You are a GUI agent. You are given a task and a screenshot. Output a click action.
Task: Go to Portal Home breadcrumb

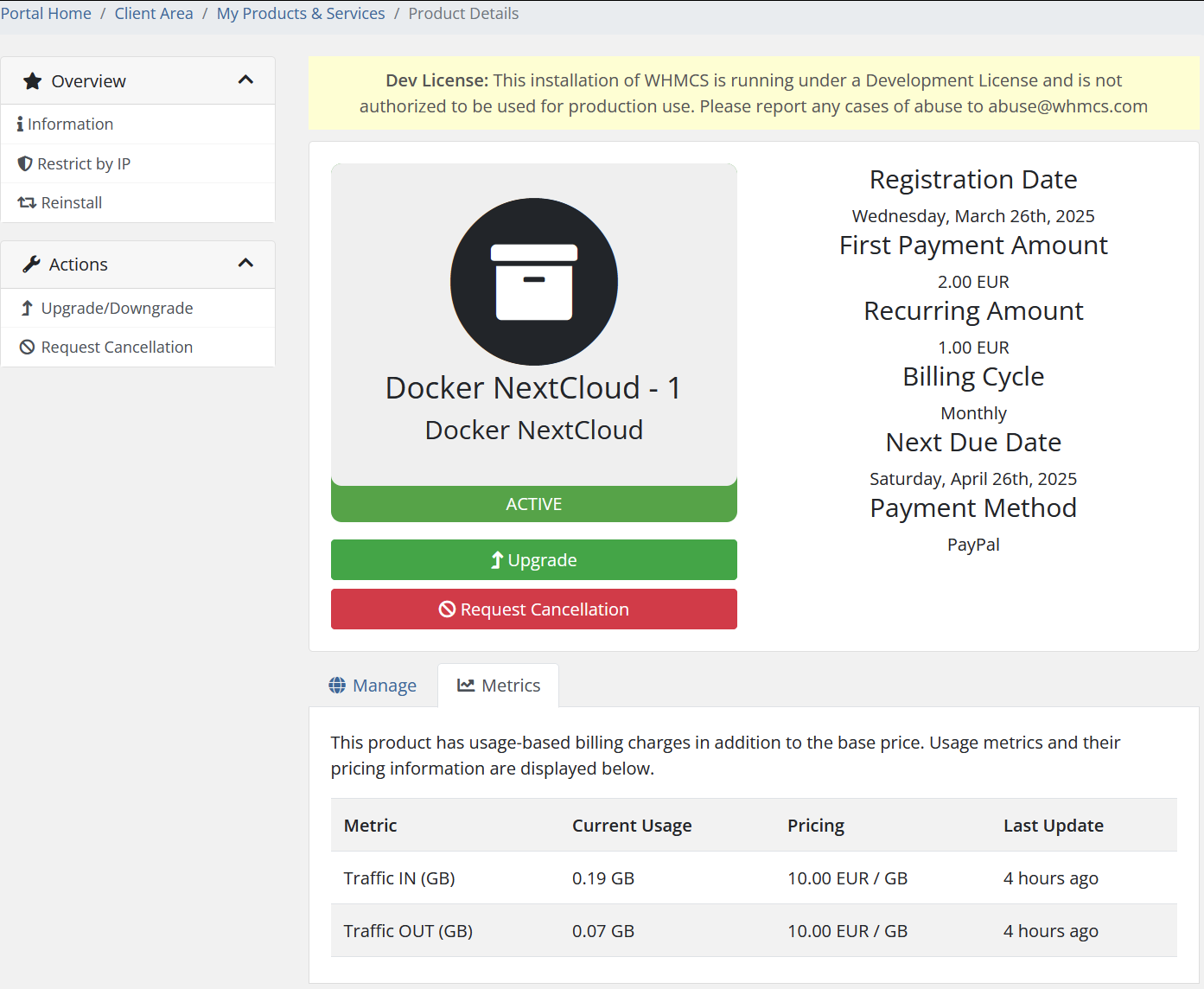point(46,14)
